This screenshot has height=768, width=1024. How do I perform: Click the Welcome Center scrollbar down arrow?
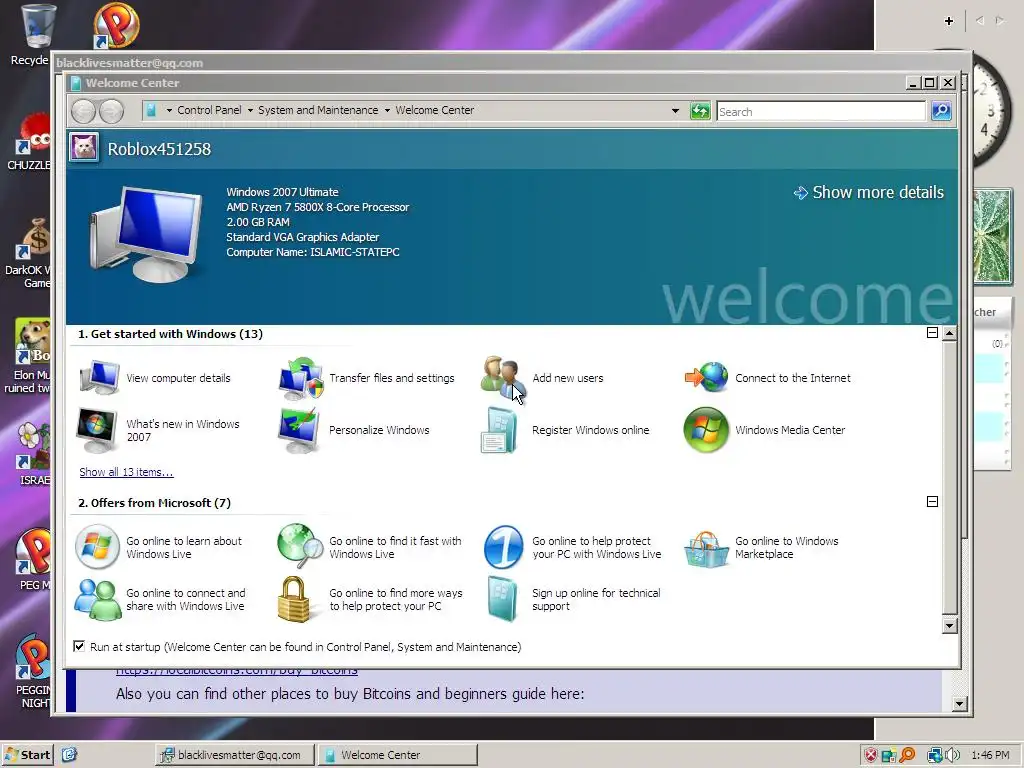950,626
